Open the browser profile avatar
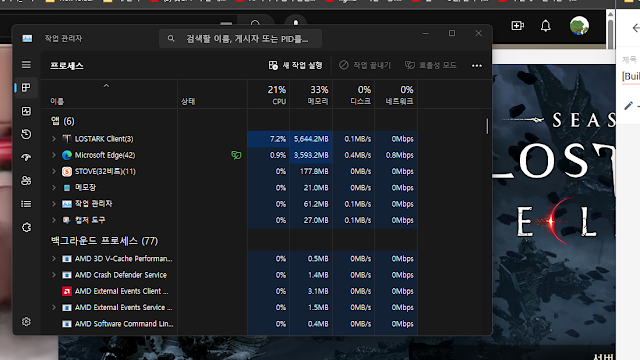The height and width of the screenshot is (360, 640). [x=579, y=26]
